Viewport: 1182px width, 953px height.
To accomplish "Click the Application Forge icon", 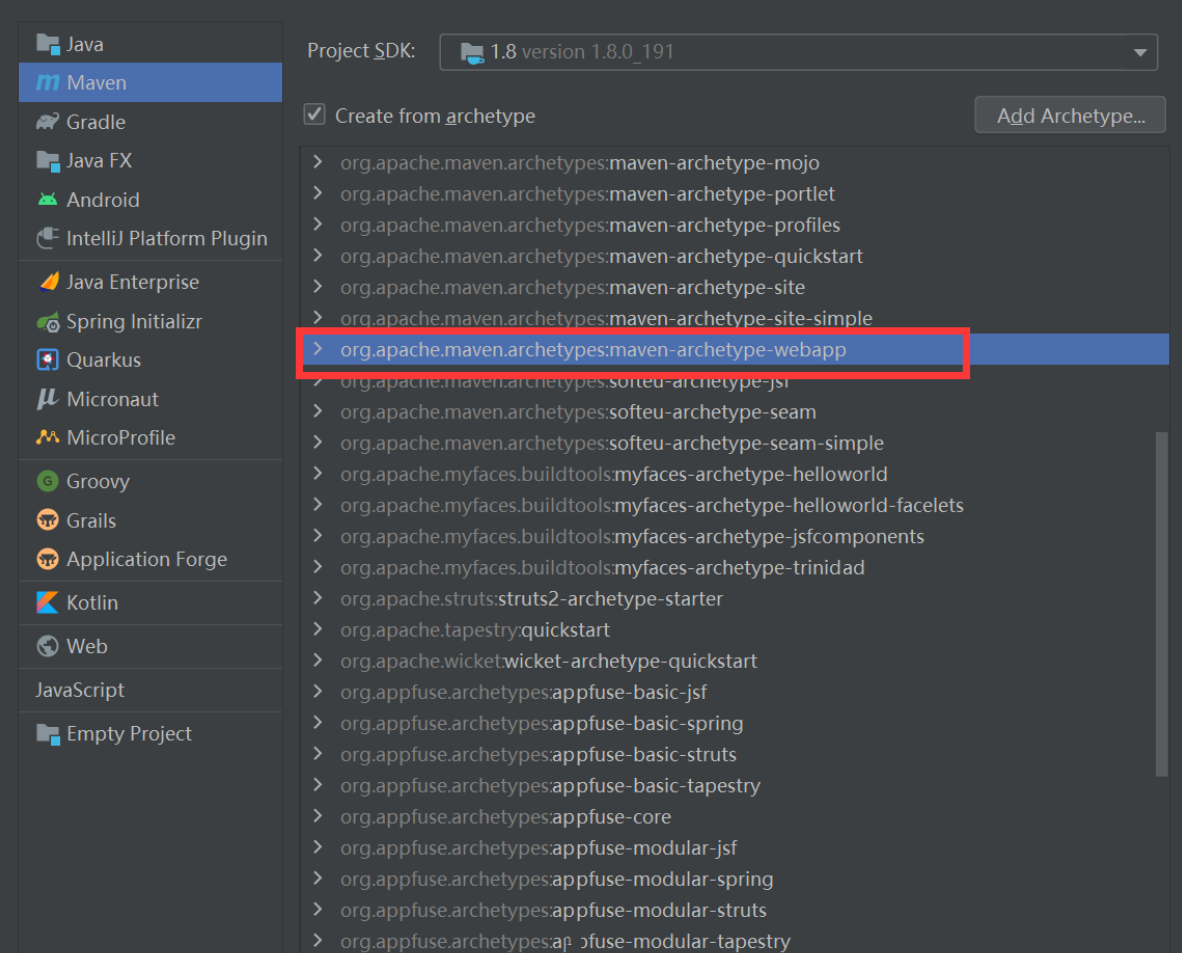I will pos(47,559).
